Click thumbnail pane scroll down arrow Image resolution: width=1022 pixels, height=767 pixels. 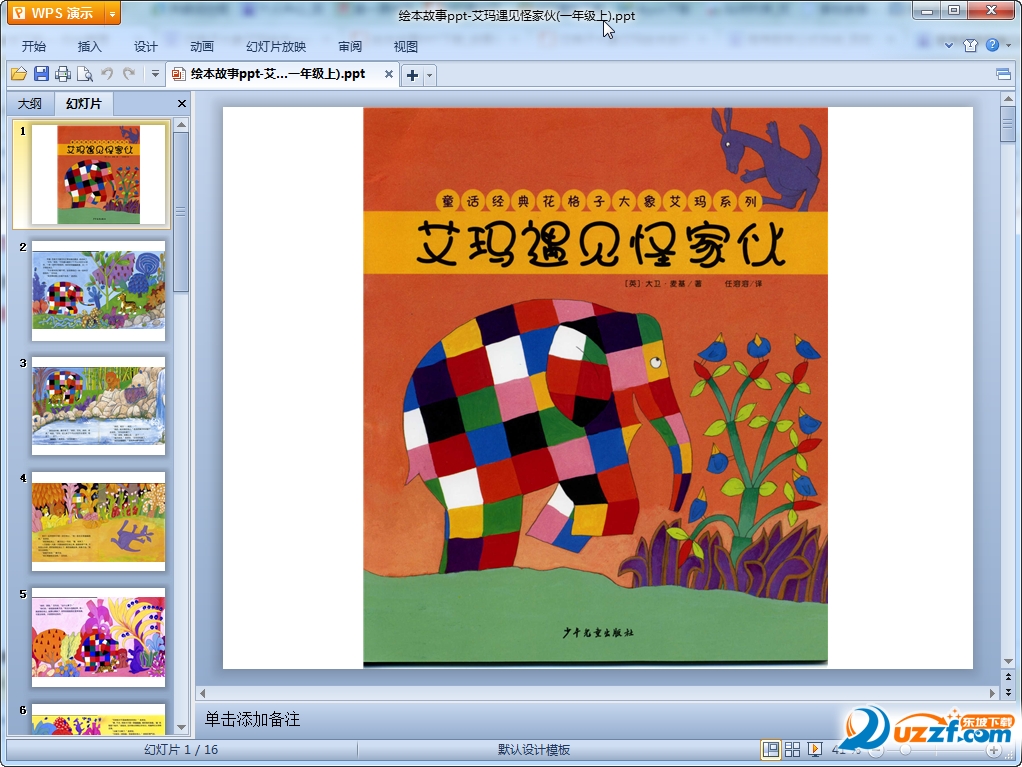(182, 728)
